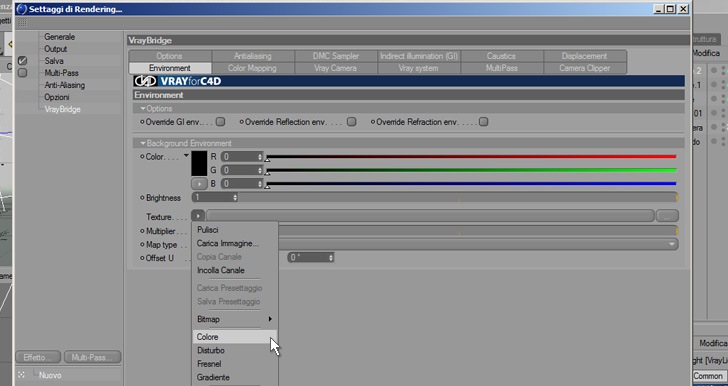Click the Multi-Pass button at bottom
The height and width of the screenshot is (386, 728).
[x=92, y=357]
